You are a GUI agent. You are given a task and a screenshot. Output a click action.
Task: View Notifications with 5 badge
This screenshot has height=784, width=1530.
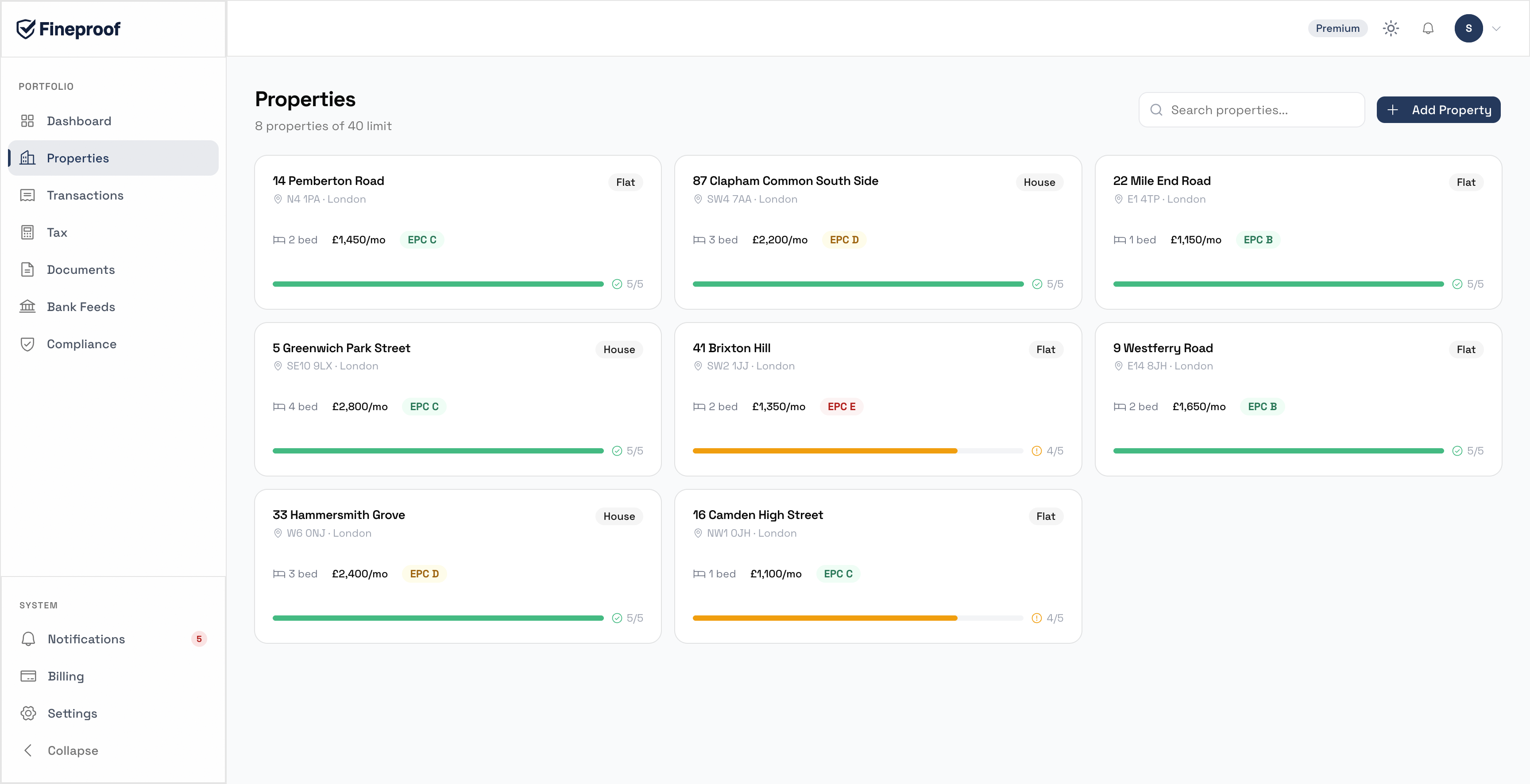click(86, 639)
